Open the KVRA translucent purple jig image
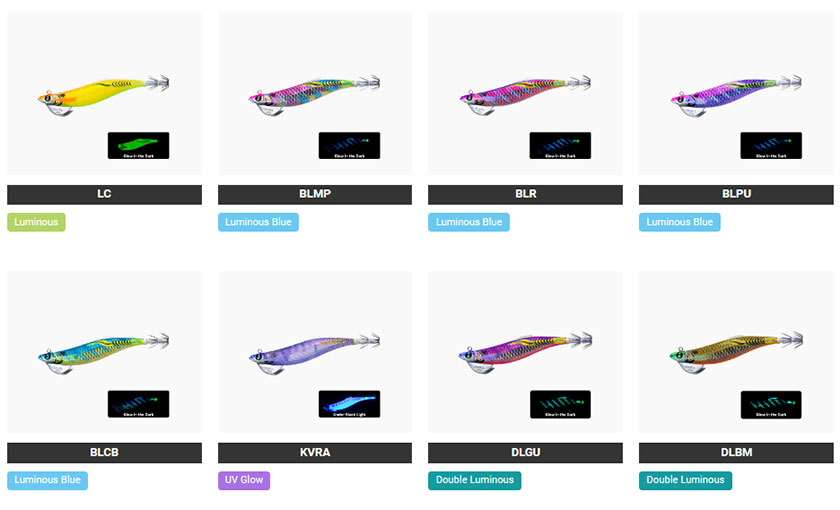The image size is (840, 510). [315, 351]
